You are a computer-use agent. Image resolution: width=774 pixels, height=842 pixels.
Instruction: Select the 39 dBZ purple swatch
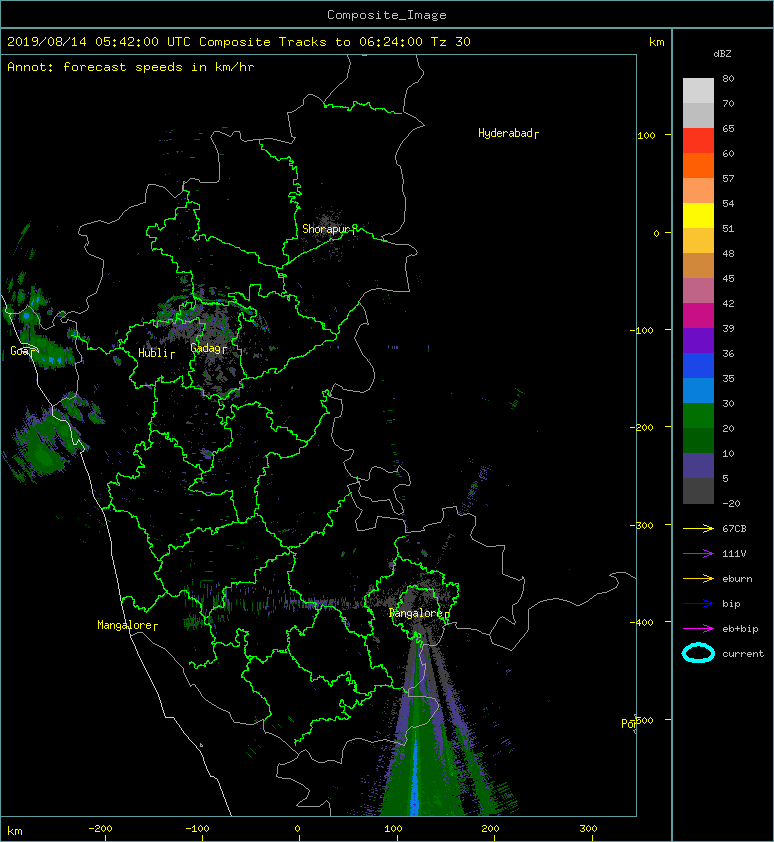point(698,340)
